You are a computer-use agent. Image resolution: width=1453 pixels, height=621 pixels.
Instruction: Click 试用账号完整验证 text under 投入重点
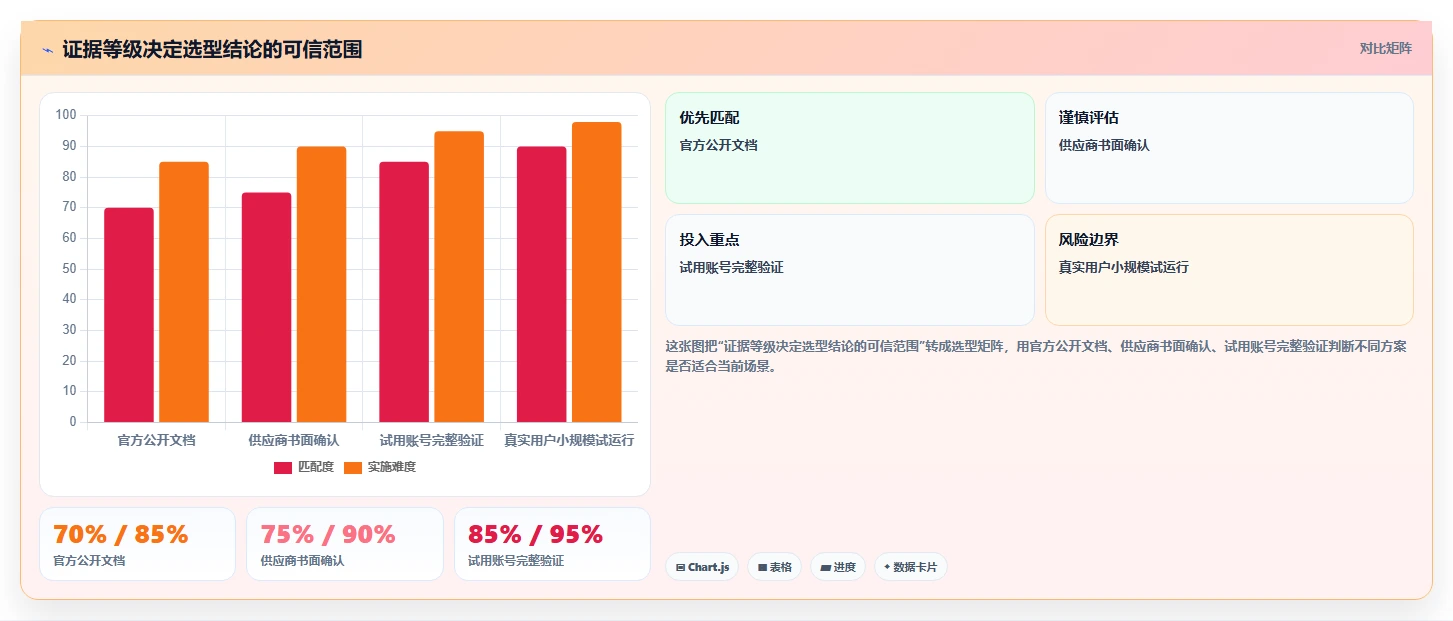731,267
